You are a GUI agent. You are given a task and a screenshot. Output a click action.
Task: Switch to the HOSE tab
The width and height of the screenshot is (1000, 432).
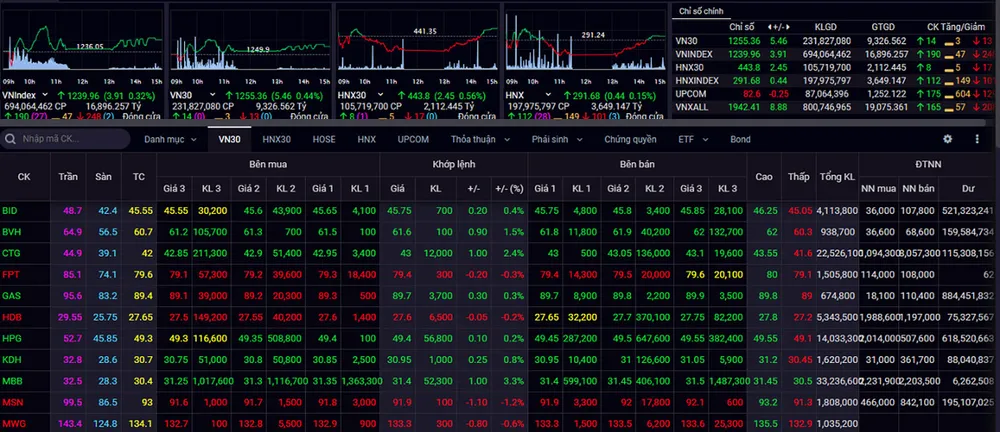pyautogui.click(x=323, y=139)
